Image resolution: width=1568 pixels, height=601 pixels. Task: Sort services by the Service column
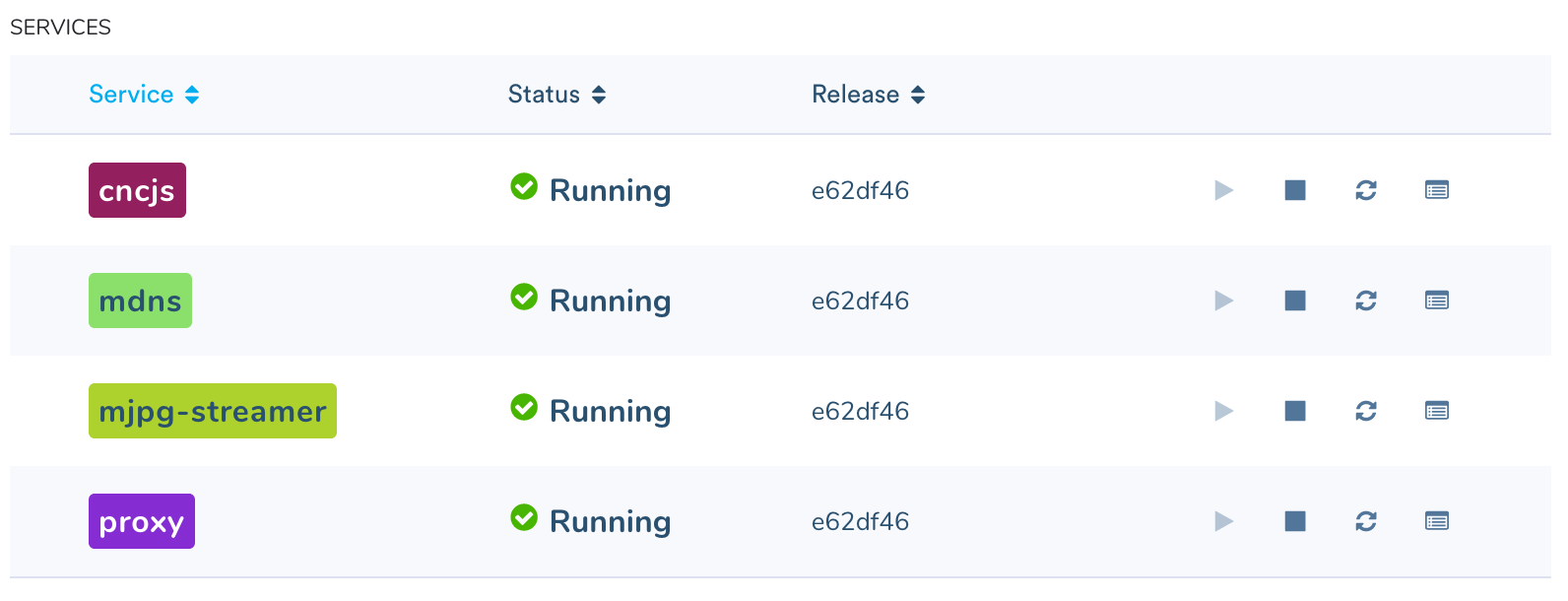144,94
